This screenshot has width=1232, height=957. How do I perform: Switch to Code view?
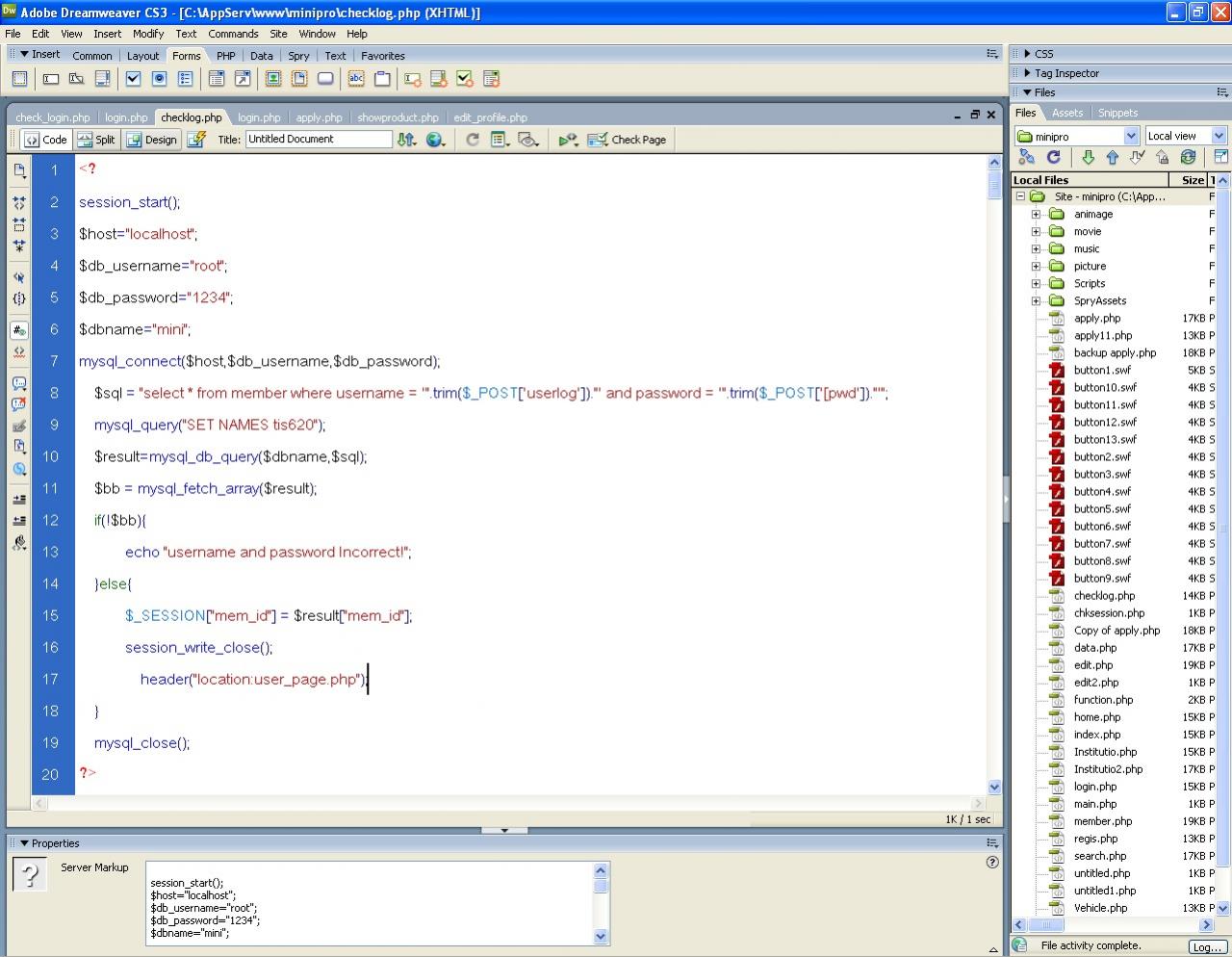point(46,140)
